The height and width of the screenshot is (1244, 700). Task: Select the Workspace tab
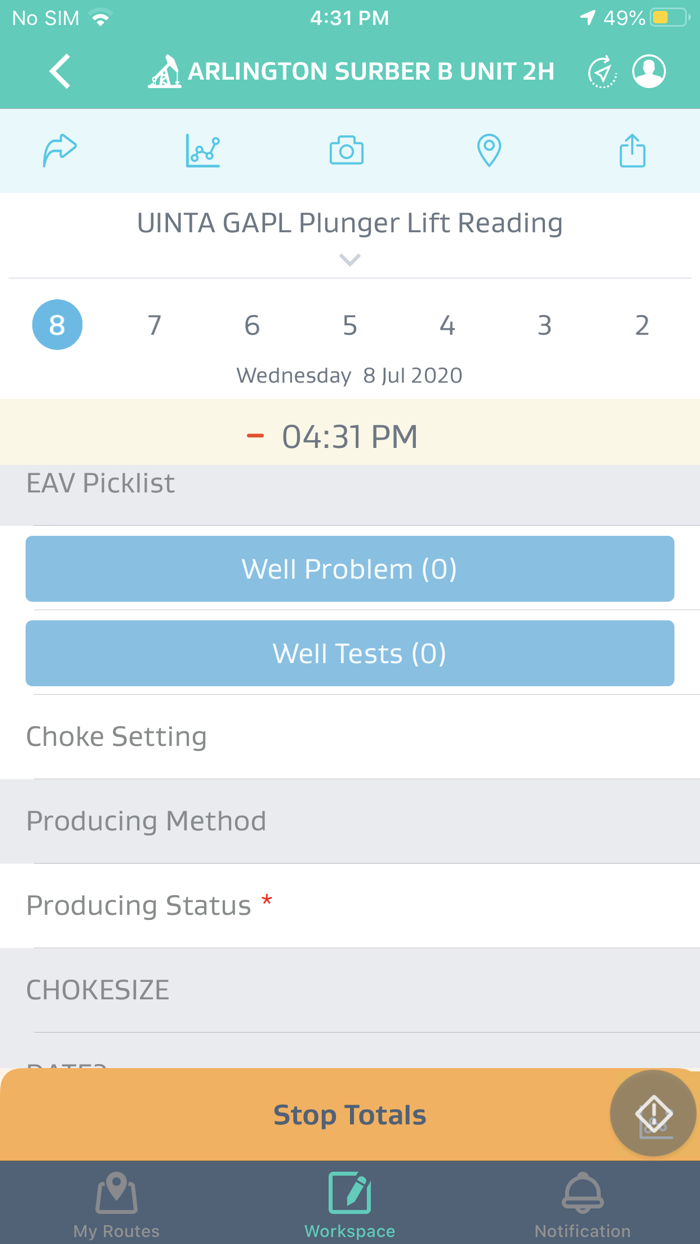(350, 1204)
